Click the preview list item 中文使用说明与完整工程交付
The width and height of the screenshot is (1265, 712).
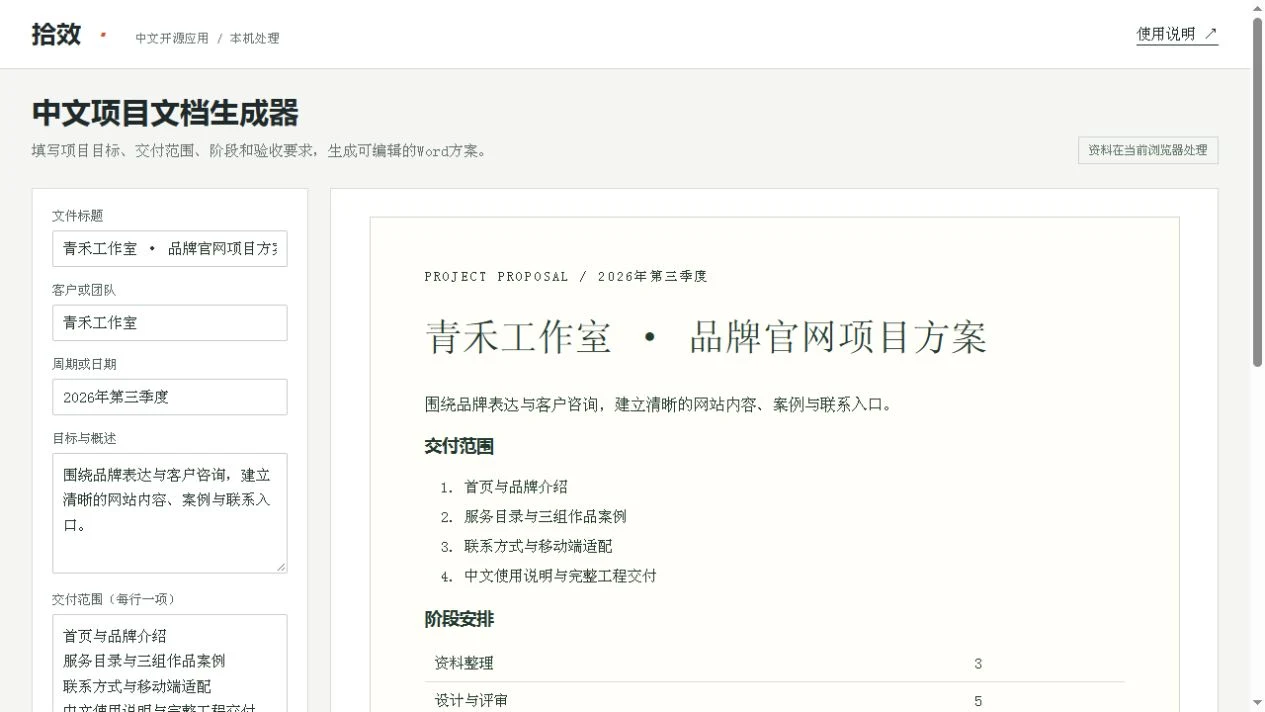[560, 576]
